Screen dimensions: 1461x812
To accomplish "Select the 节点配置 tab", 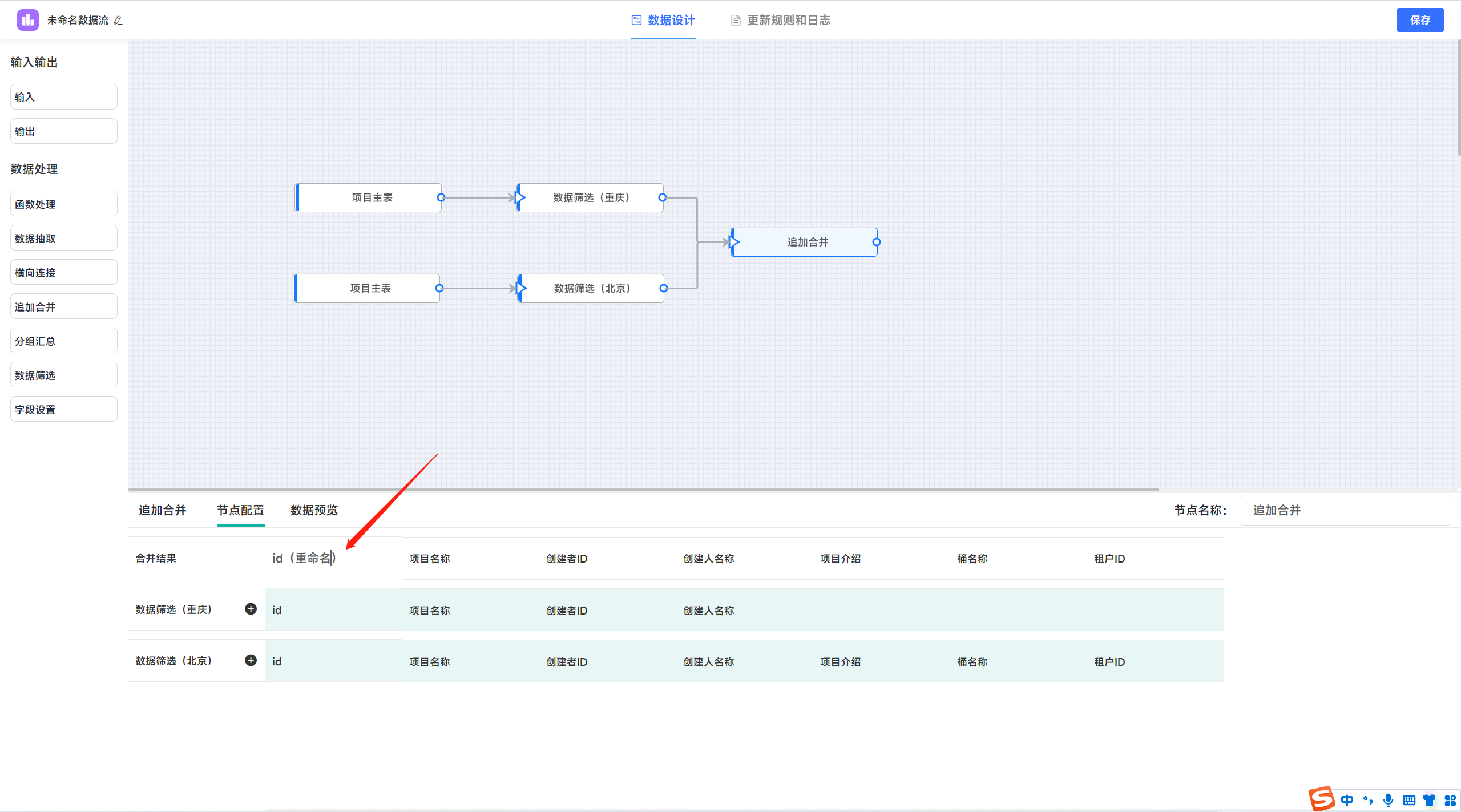I will click(x=240, y=510).
